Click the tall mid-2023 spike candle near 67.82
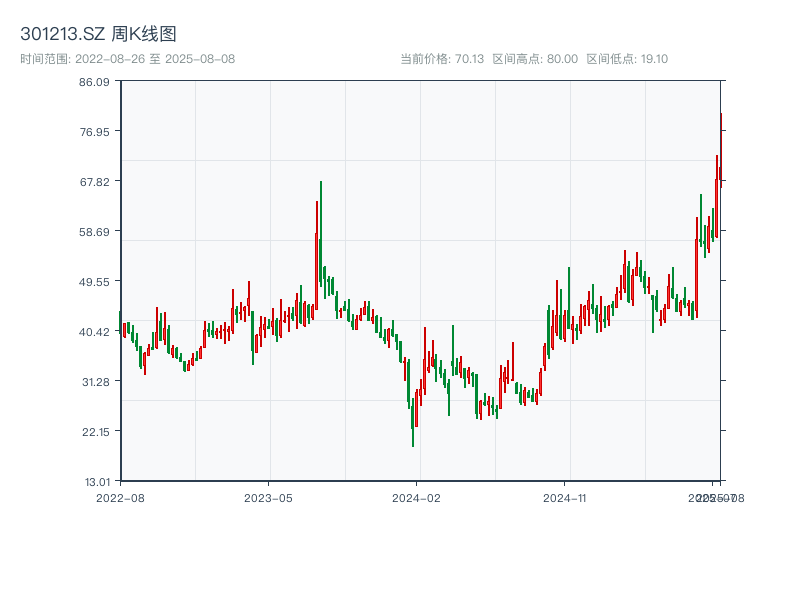The width and height of the screenshot is (800, 600). 321,233
